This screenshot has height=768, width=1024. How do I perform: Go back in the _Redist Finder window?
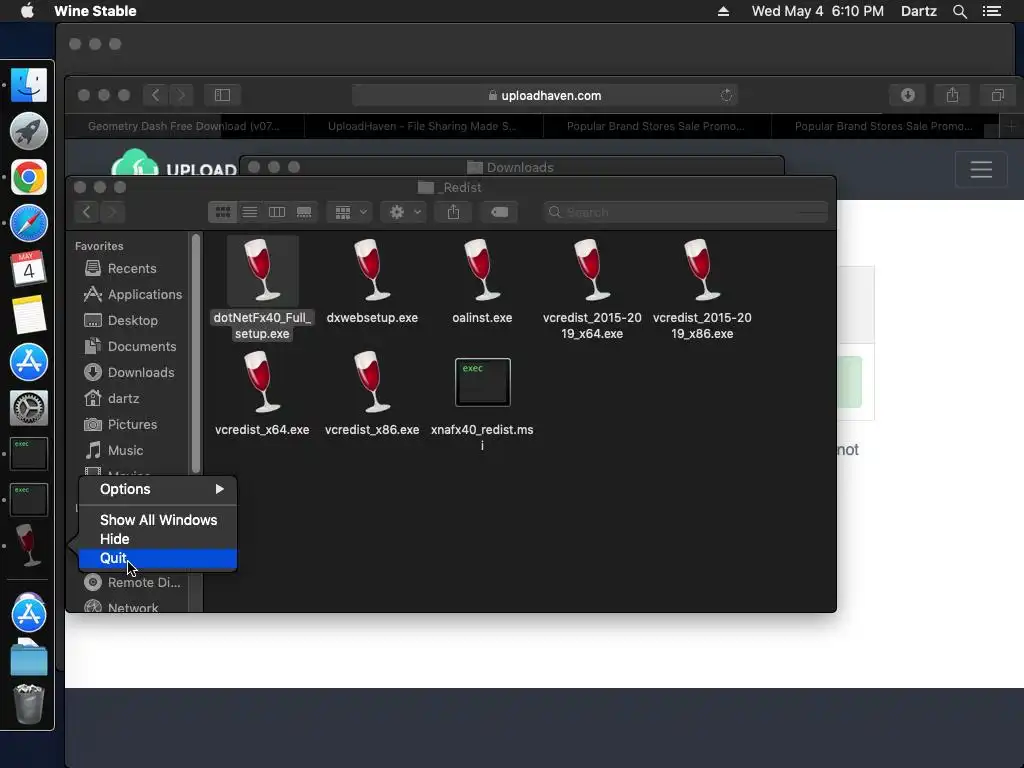click(x=86, y=212)
